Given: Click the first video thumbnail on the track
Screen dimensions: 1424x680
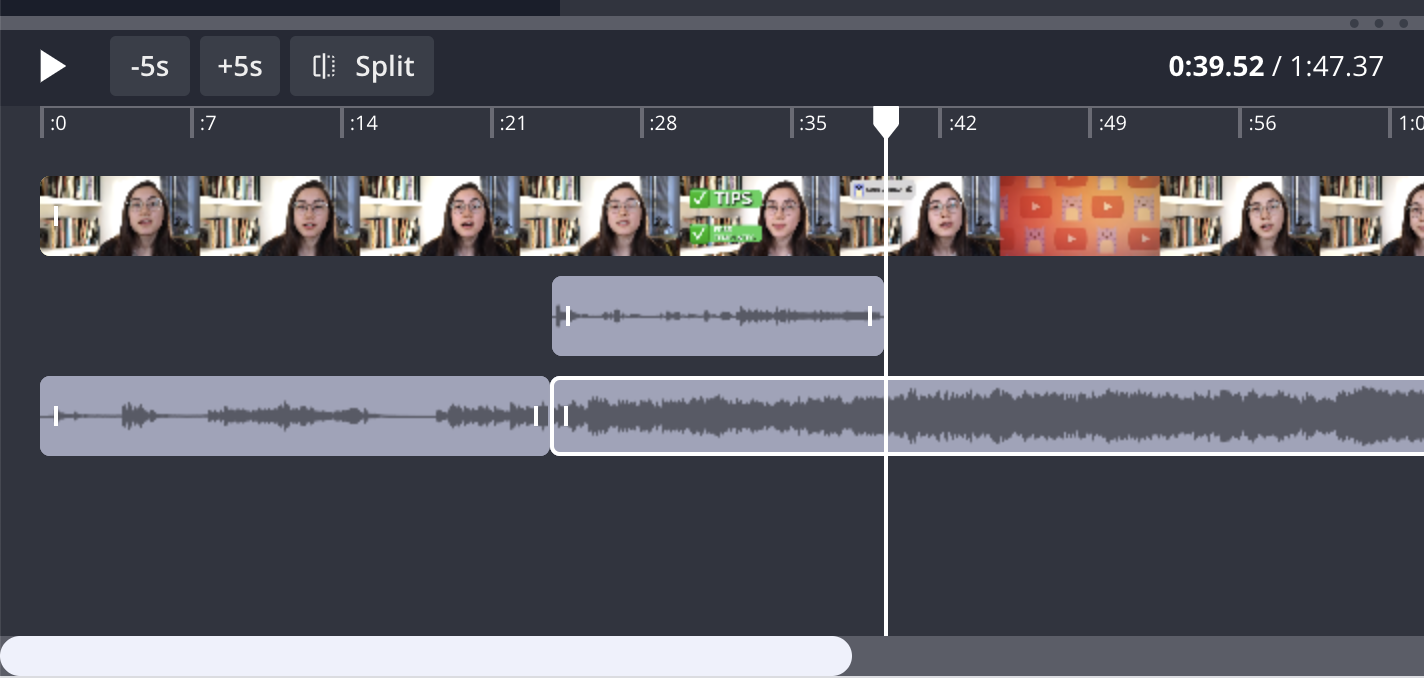Looking at the screenshot, I should point(120,216).
